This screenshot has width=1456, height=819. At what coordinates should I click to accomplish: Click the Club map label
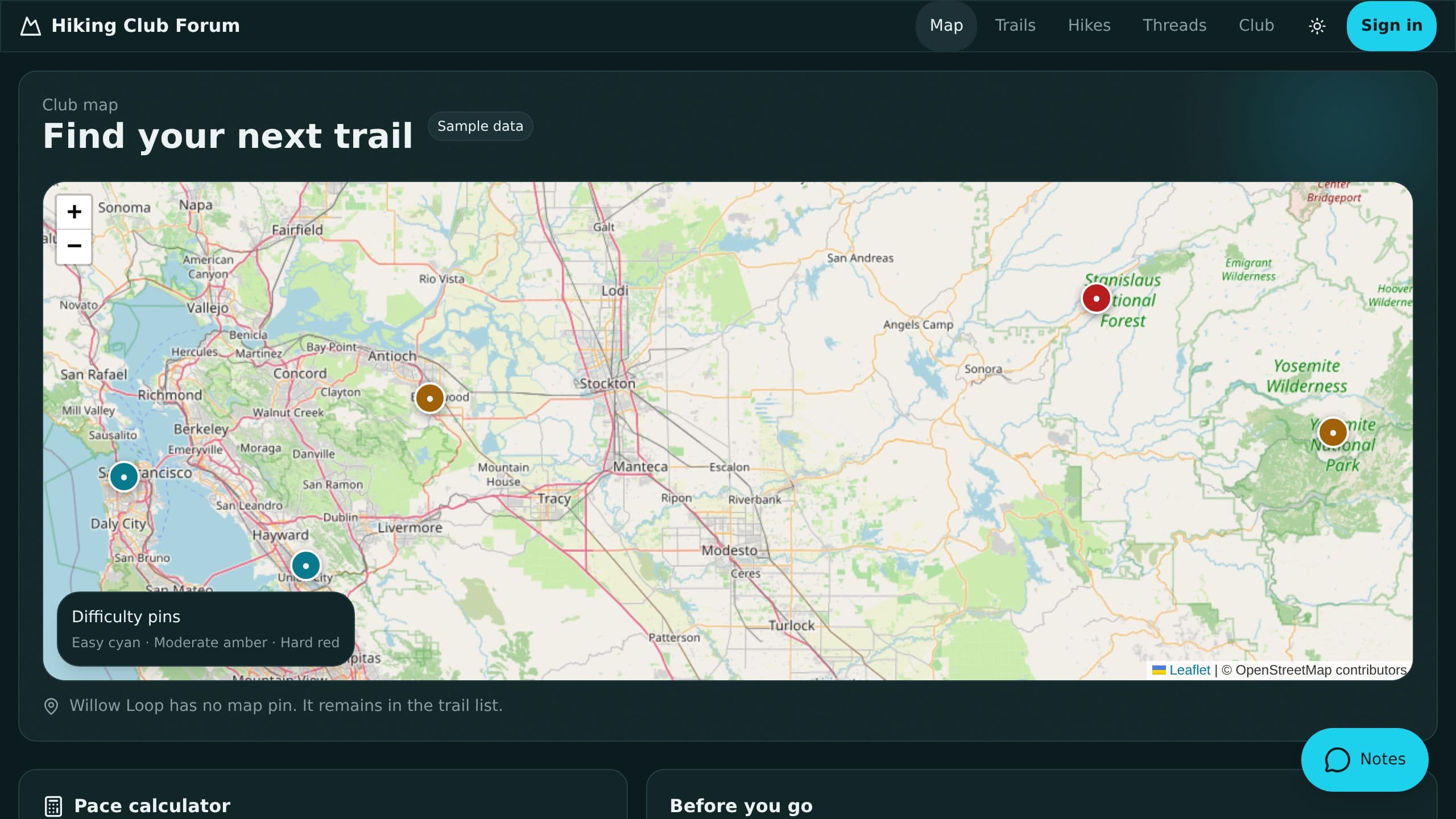click(80, 105)
